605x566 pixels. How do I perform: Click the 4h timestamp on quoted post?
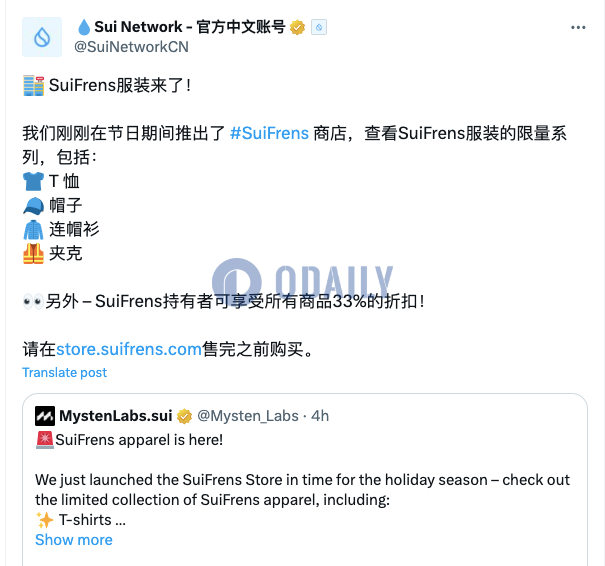click(x=320, y=416)
